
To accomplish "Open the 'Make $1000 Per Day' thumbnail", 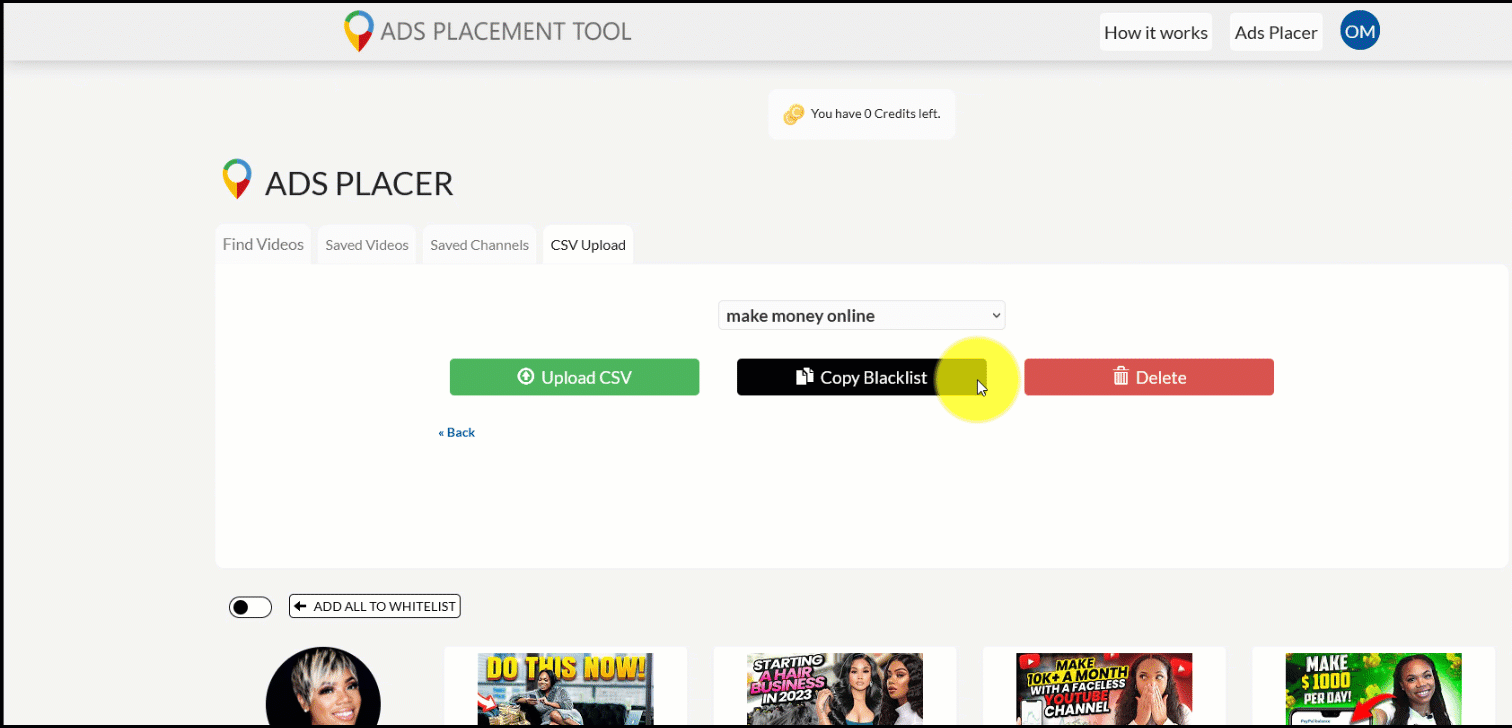I will click(x=1373, y=689).
